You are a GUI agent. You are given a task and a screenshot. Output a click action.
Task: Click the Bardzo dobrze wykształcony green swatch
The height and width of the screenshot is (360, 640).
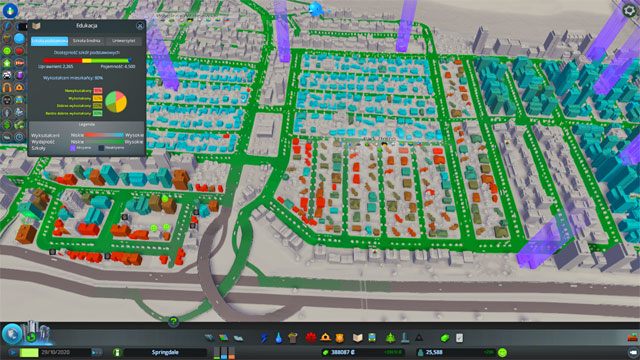pyautogui.click(x=98, y=113)
